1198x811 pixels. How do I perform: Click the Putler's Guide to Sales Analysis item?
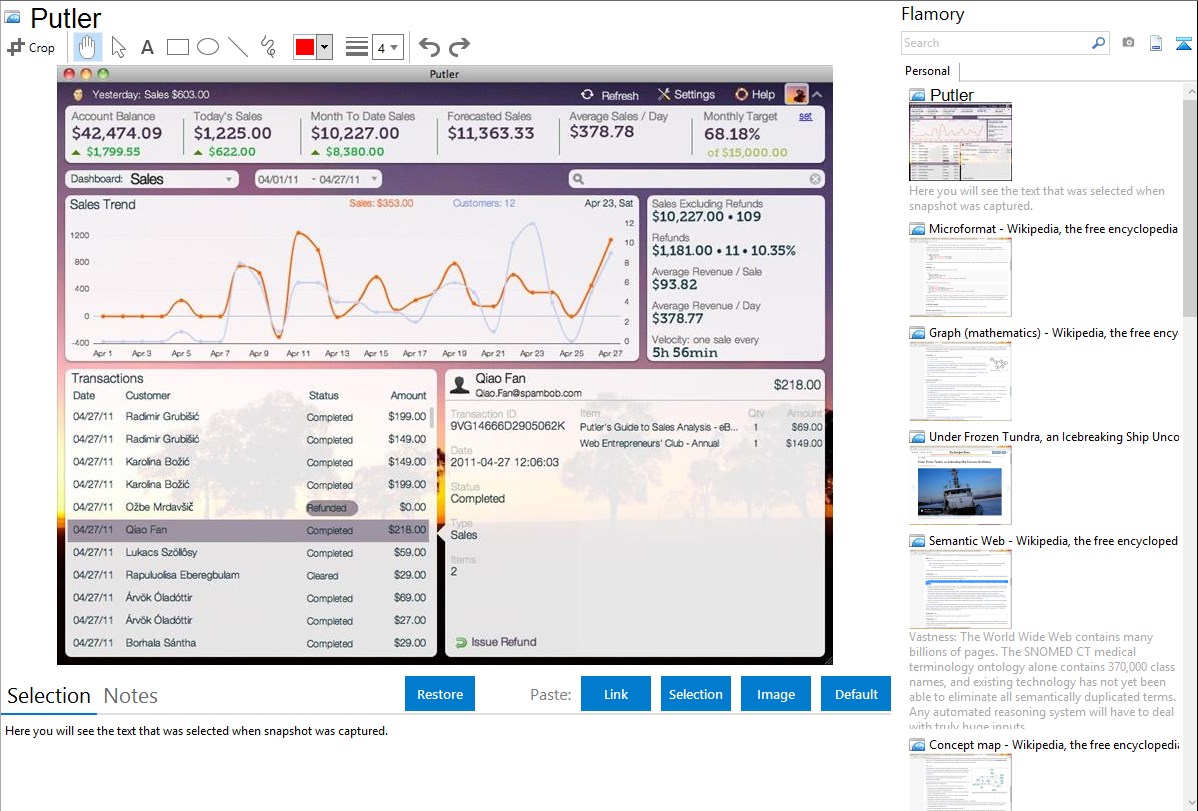[x=659, y=427]
